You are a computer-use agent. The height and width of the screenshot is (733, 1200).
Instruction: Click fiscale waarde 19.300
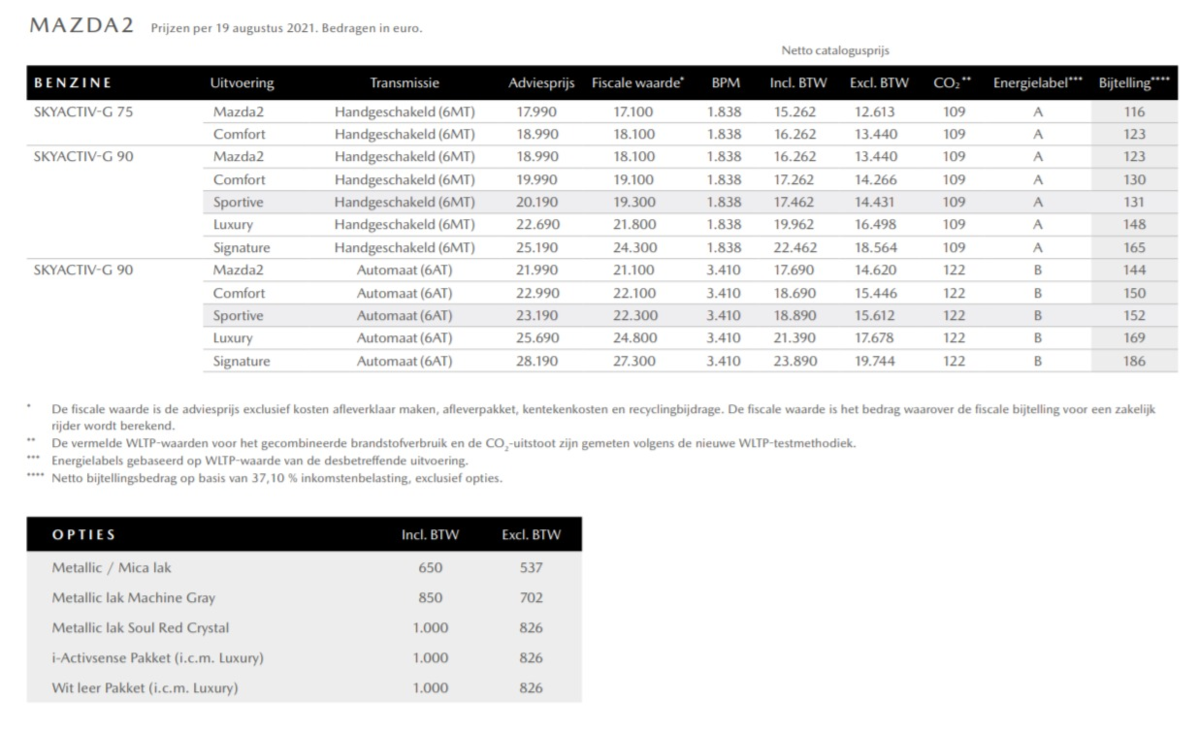point(634,202)
